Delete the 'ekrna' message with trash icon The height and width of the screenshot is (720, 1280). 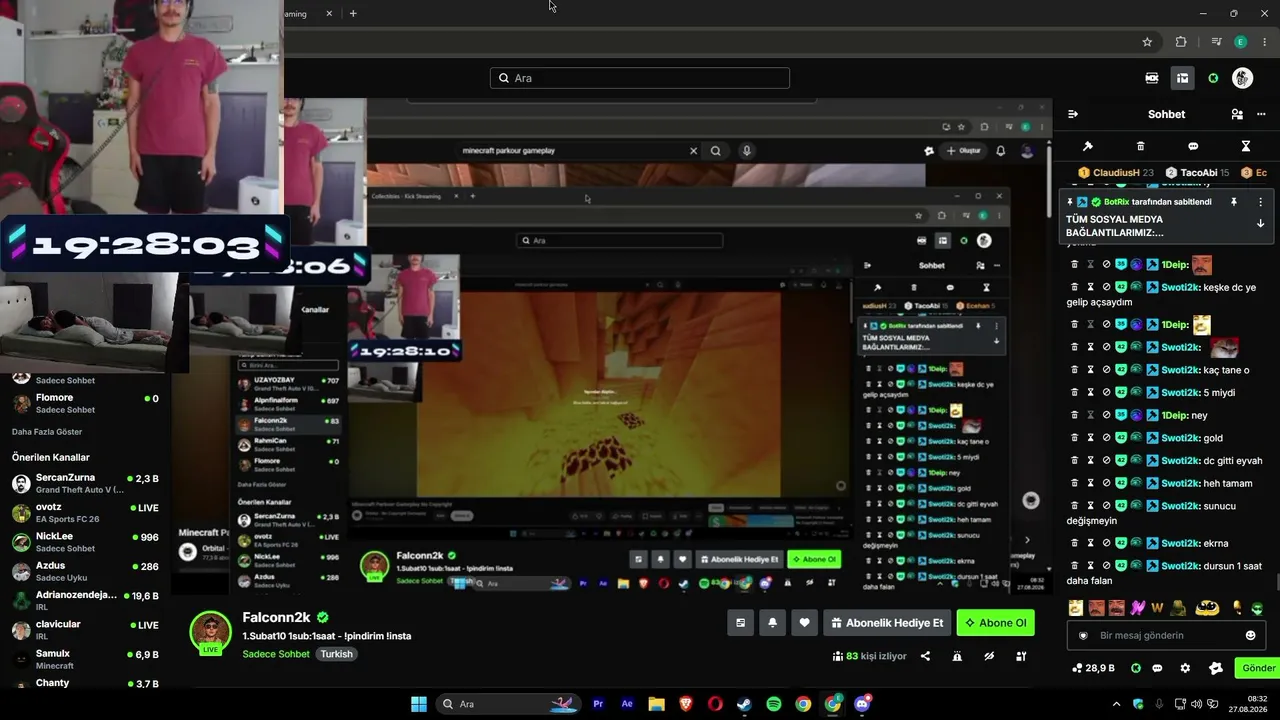tap(1075, 543)
